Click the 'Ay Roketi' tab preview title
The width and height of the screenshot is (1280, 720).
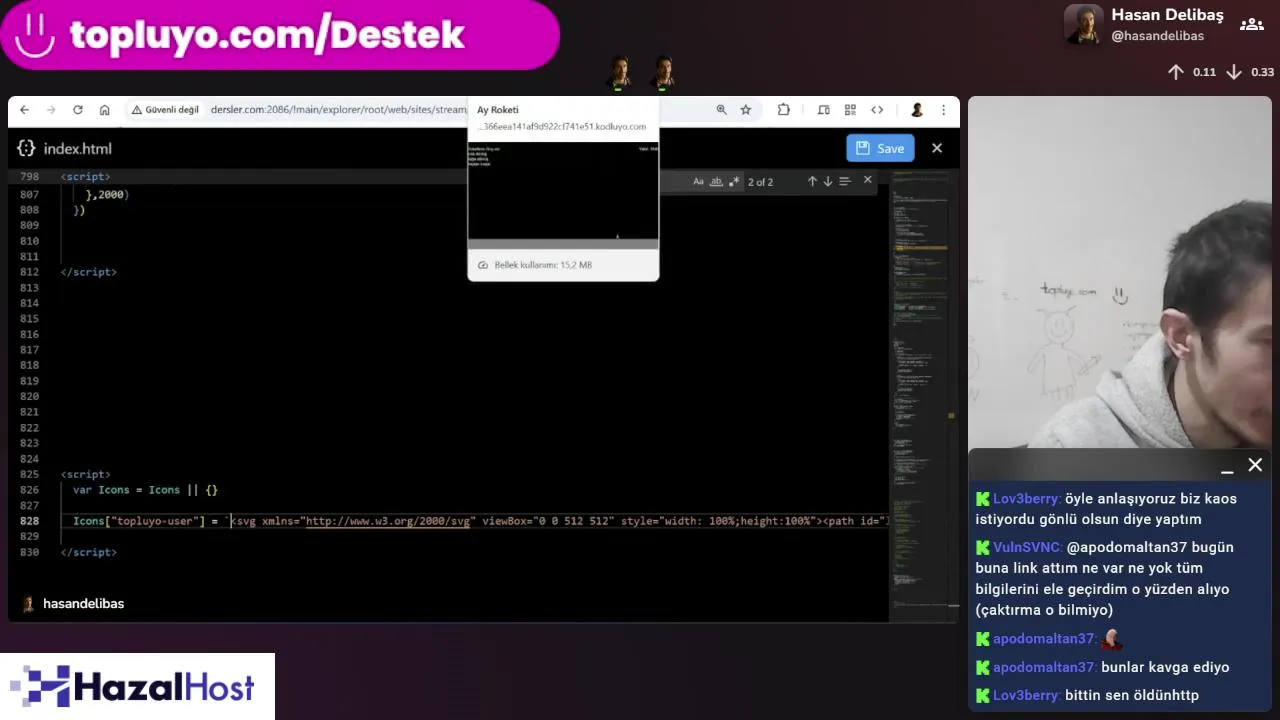click(x=497, y=110)
